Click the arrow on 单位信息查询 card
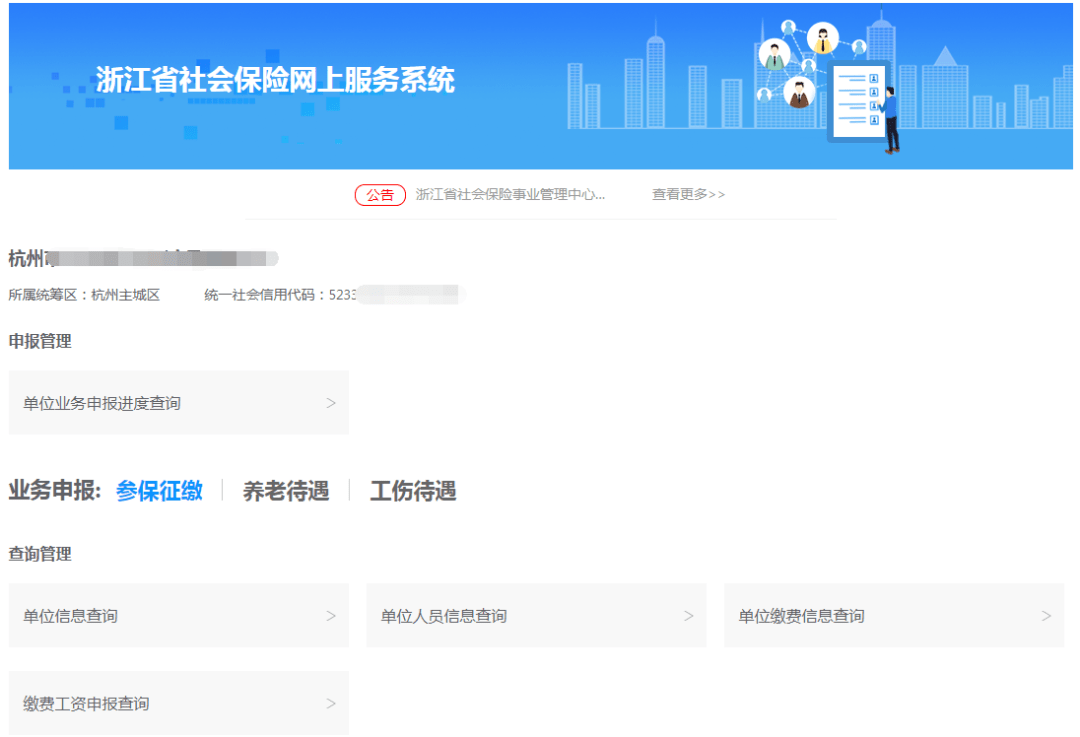Image resolution: width=1080 pixels, height=737 pixels. (331, 616)
